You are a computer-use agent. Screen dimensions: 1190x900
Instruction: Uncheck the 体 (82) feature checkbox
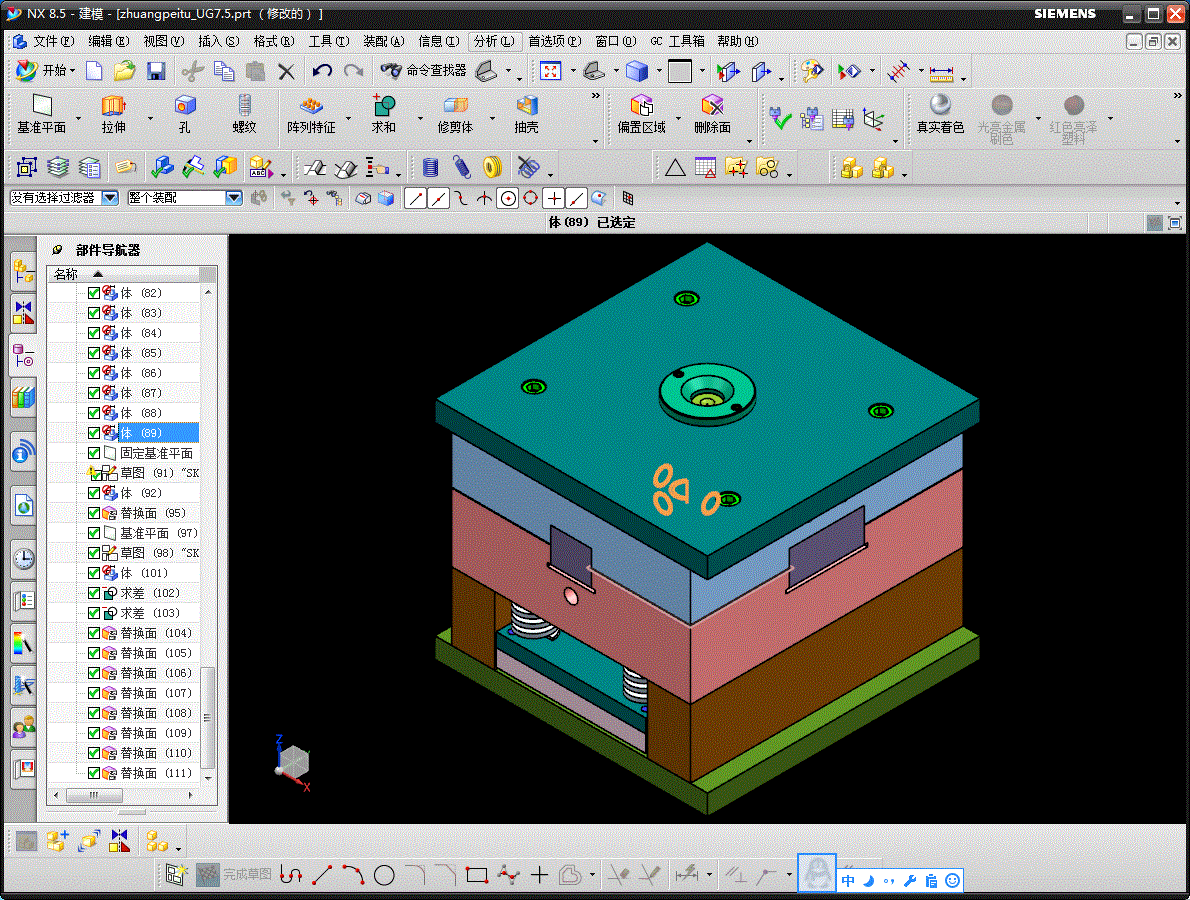(94, 293)
